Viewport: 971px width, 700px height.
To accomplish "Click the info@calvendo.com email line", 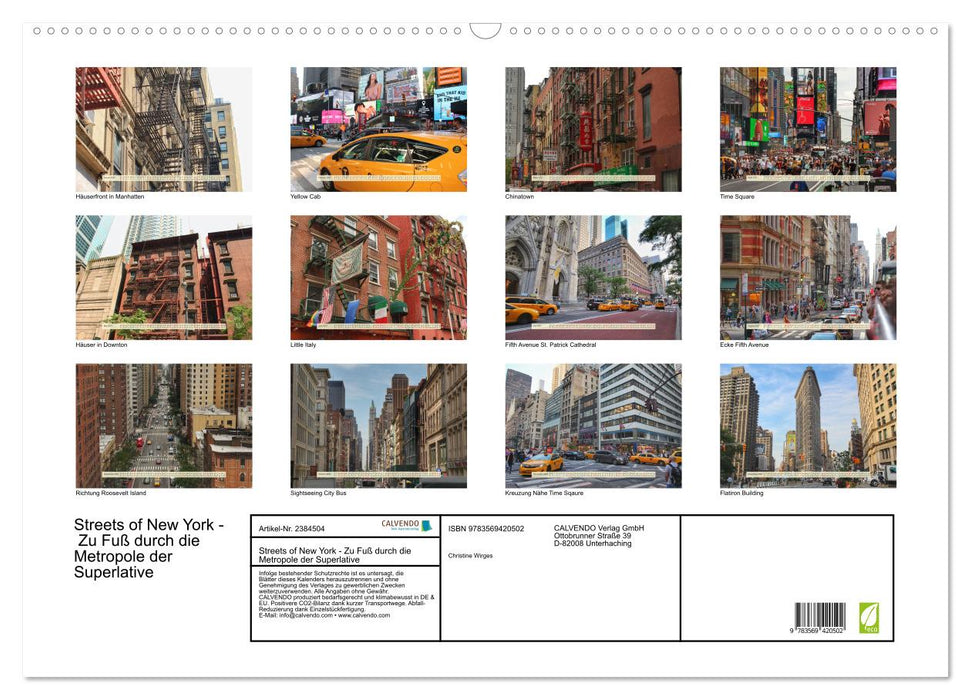I will [x=324, y=615].
